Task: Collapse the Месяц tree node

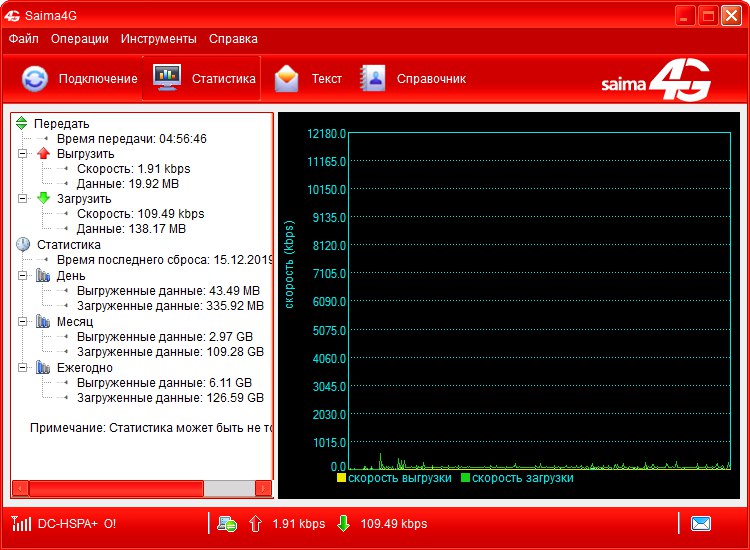Action: pos(22,321)
